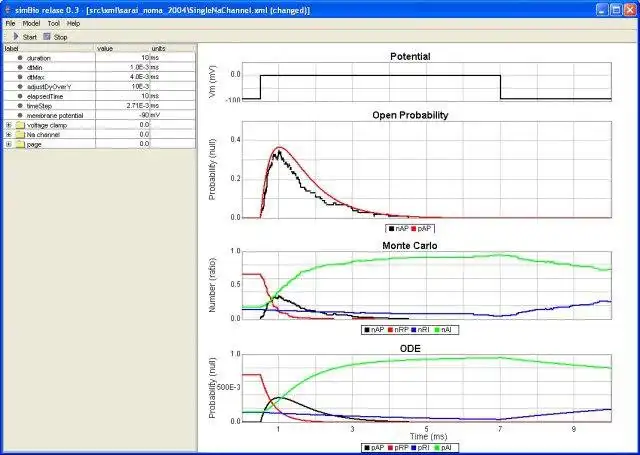Click the black pAP swatch in ODE legend
Image resolution: width=640 pixels, height=455 pixels.
(367, 448)
